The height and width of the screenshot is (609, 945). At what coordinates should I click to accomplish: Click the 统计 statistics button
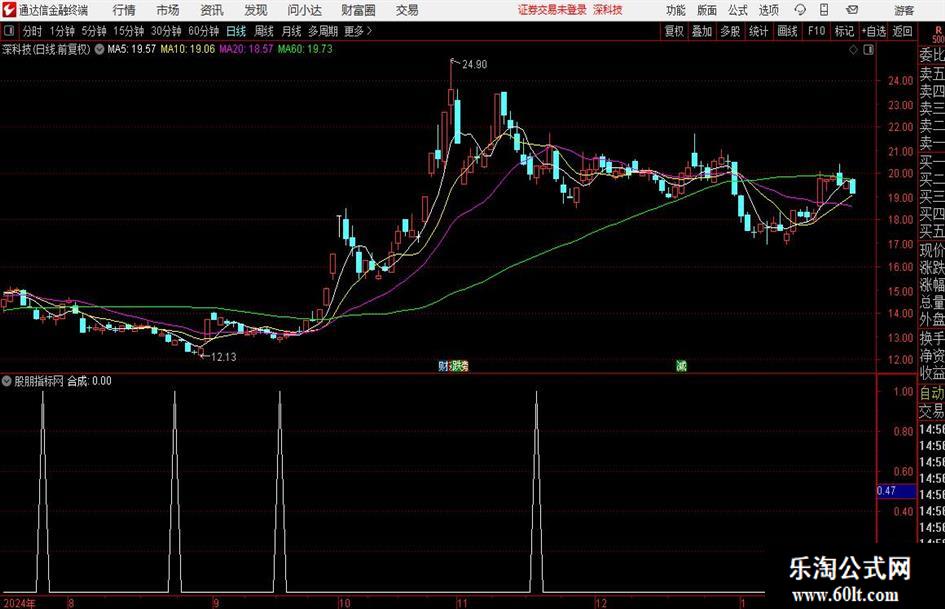(759, 31)
